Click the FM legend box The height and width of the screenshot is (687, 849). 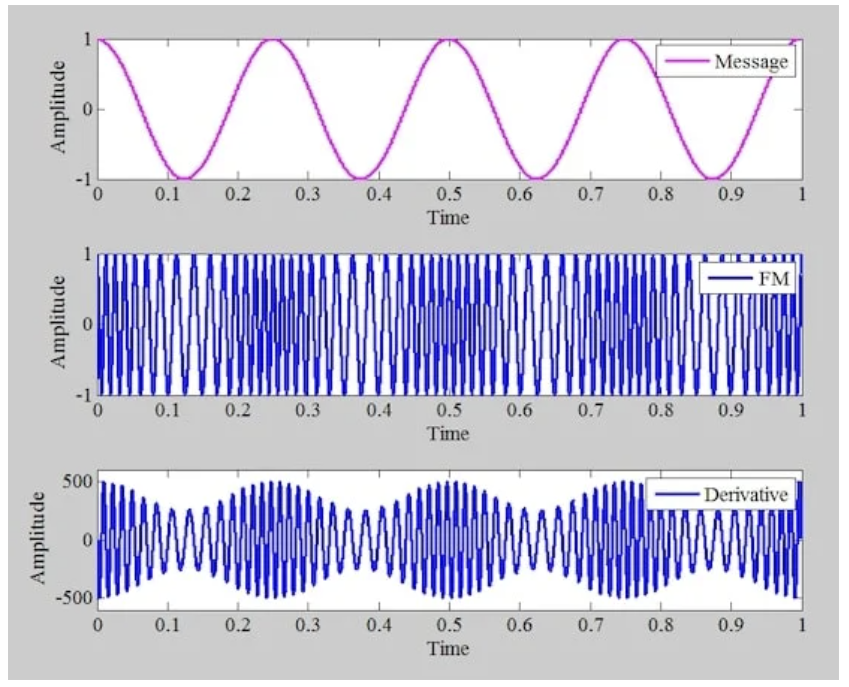(x=747, y=279)
